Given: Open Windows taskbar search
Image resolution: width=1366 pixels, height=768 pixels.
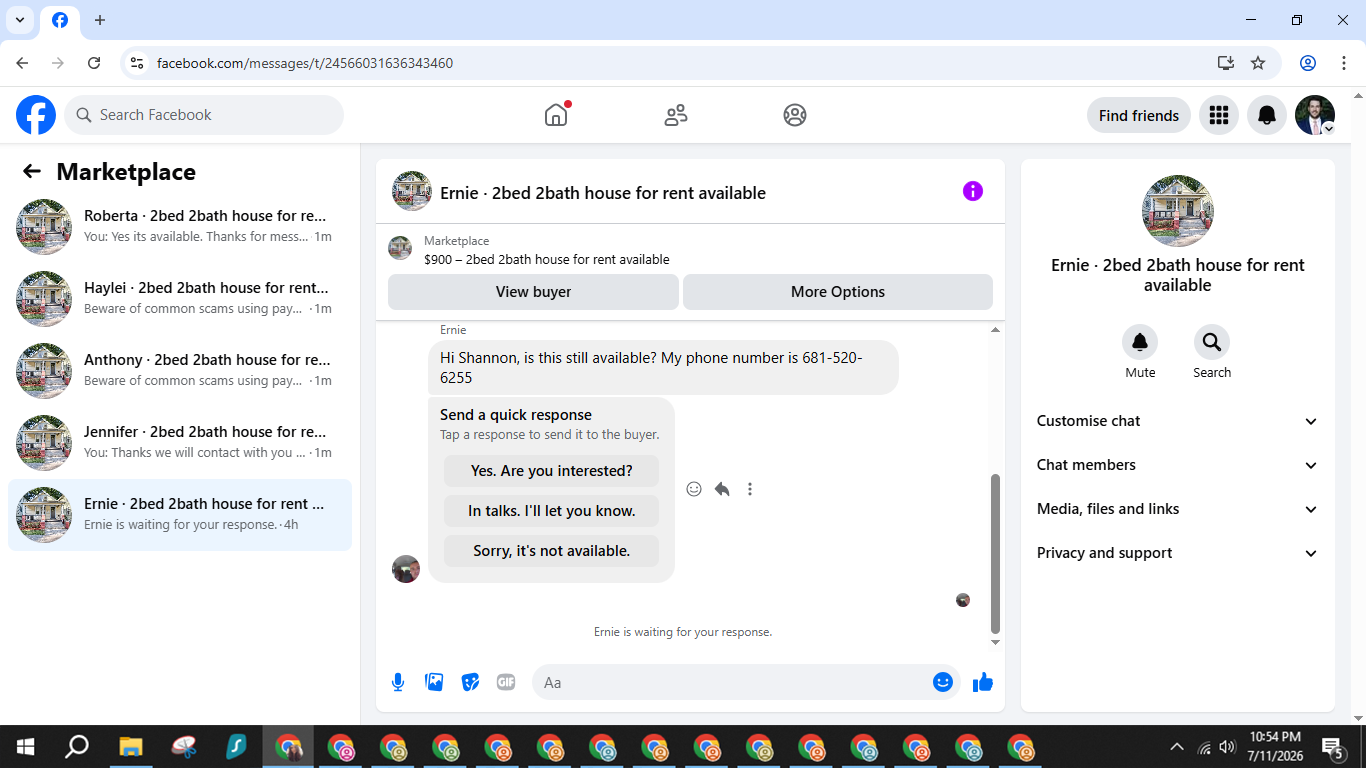Looking at the screenshot, I should 77,747.
